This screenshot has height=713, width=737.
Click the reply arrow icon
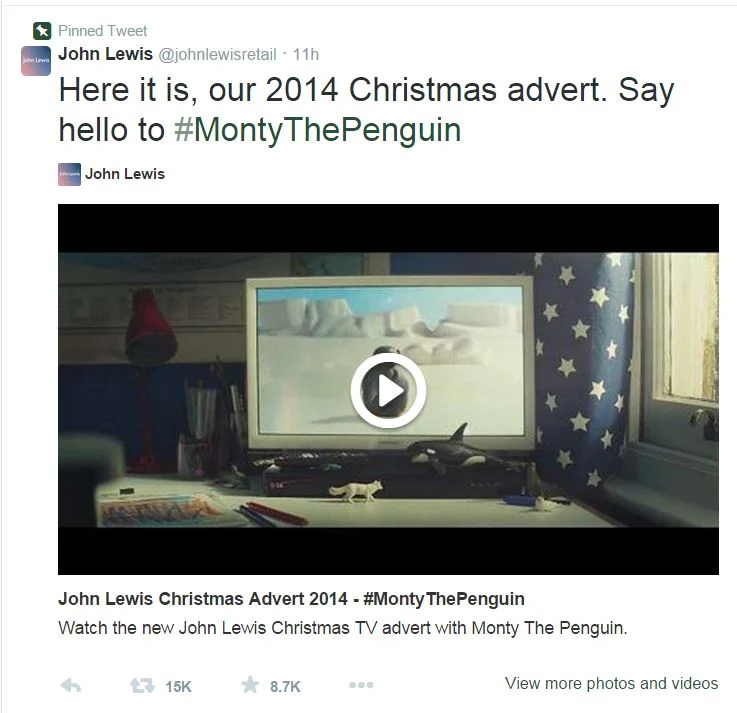pos(71,686)
